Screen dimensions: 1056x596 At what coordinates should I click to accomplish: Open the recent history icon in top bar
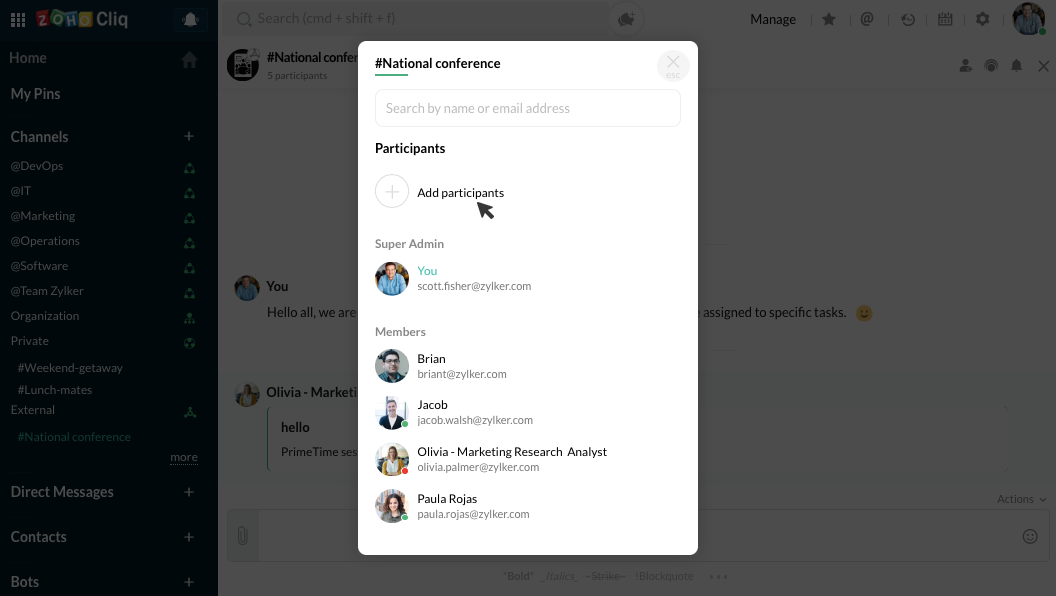908,18
